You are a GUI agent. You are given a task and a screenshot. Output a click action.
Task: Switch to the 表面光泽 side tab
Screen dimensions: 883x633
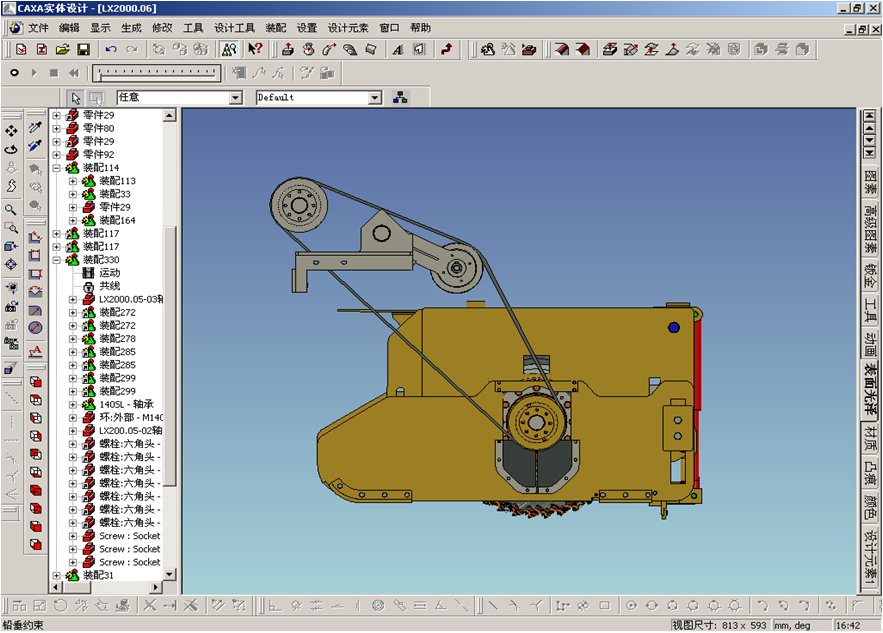[870, 389]
